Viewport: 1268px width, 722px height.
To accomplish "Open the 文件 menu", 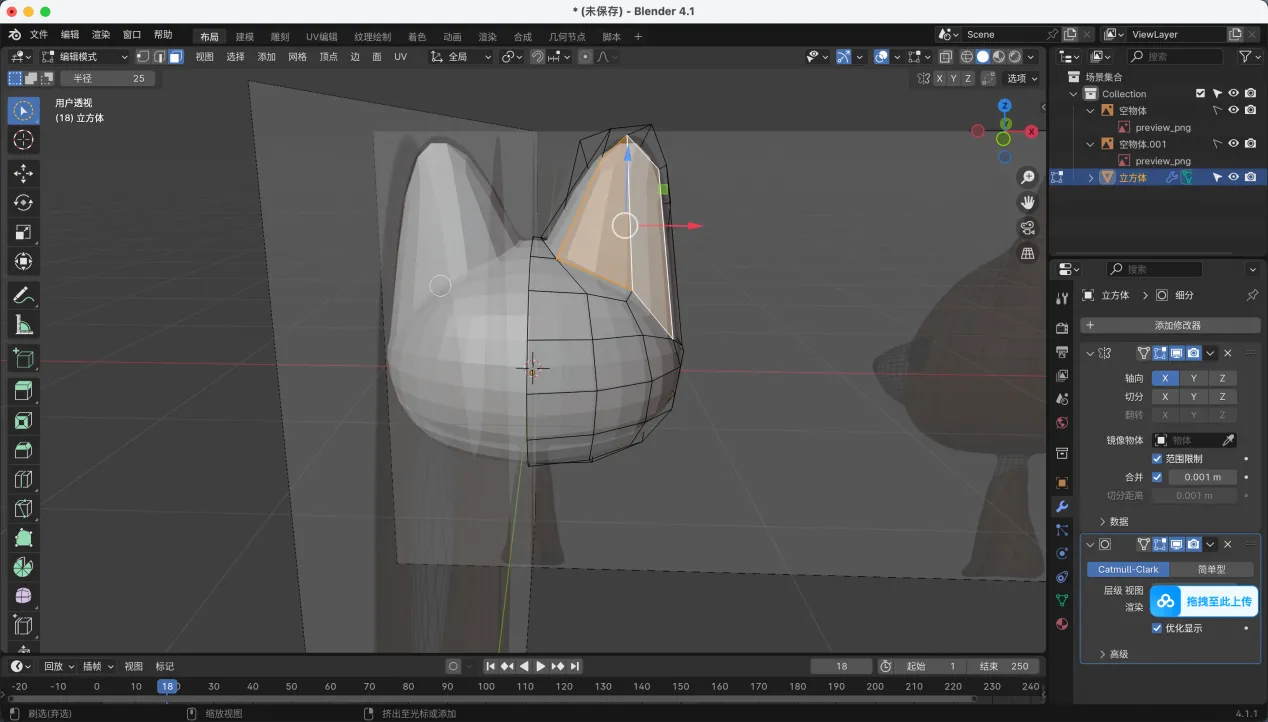I will (39, 34).
